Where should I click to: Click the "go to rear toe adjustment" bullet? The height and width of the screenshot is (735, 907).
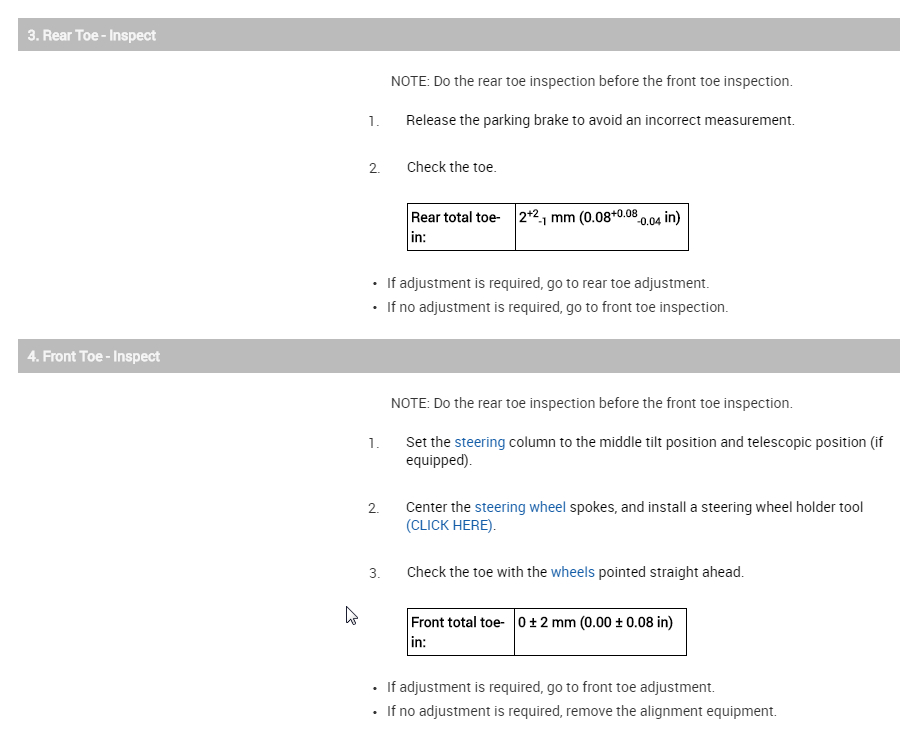coord(548,283)
